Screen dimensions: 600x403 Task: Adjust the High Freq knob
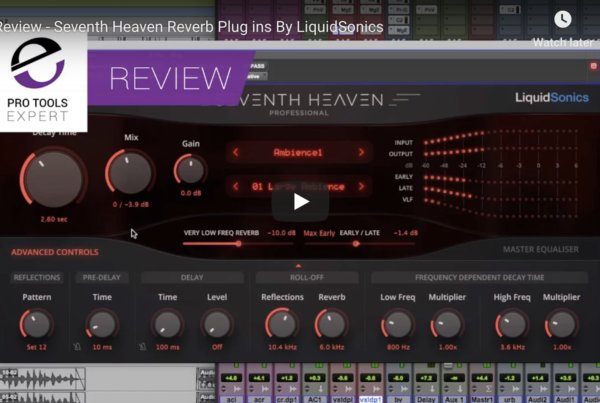(512, 324)
